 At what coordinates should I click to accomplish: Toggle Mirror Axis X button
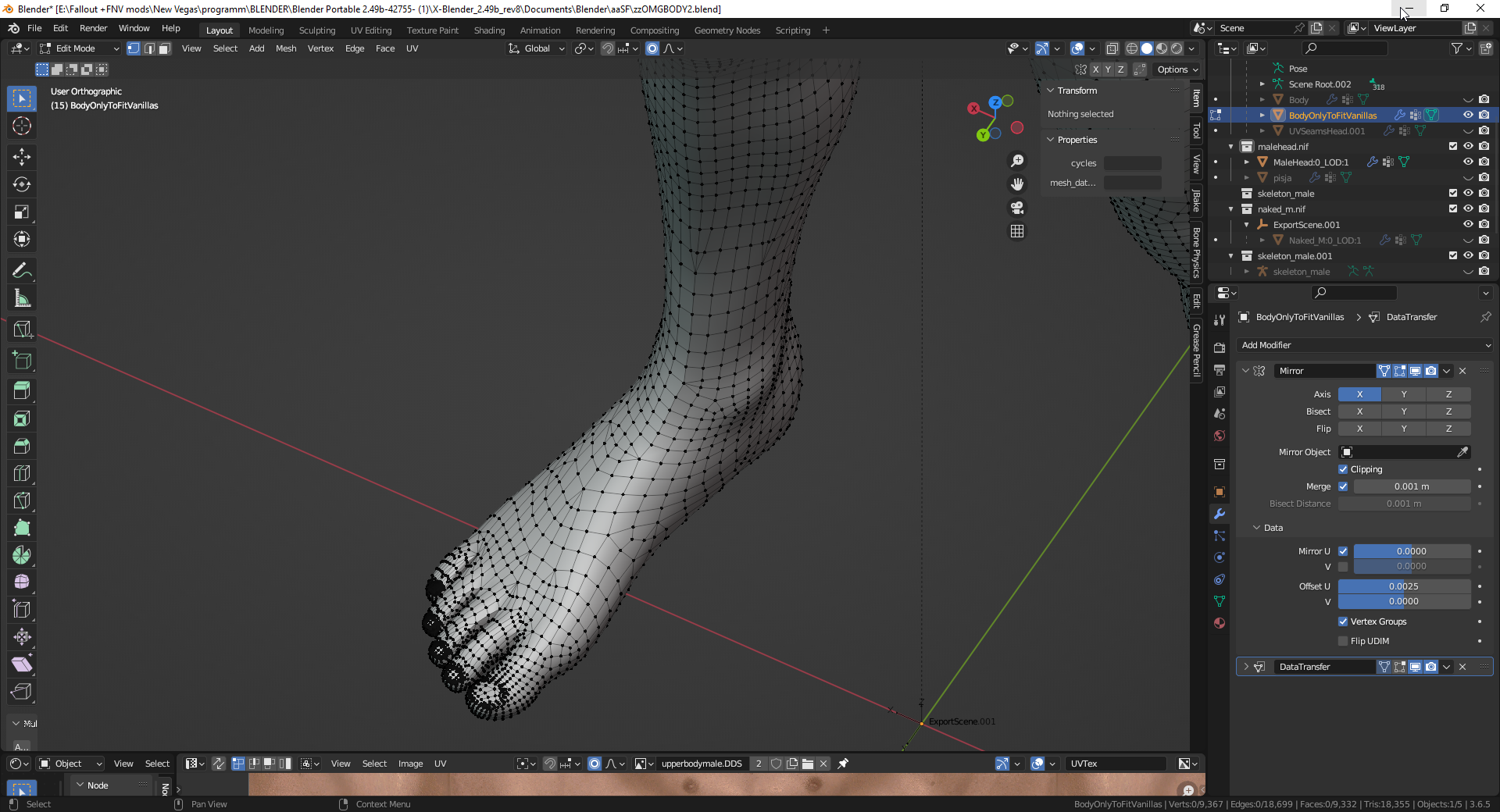[x=1359, y=394]
